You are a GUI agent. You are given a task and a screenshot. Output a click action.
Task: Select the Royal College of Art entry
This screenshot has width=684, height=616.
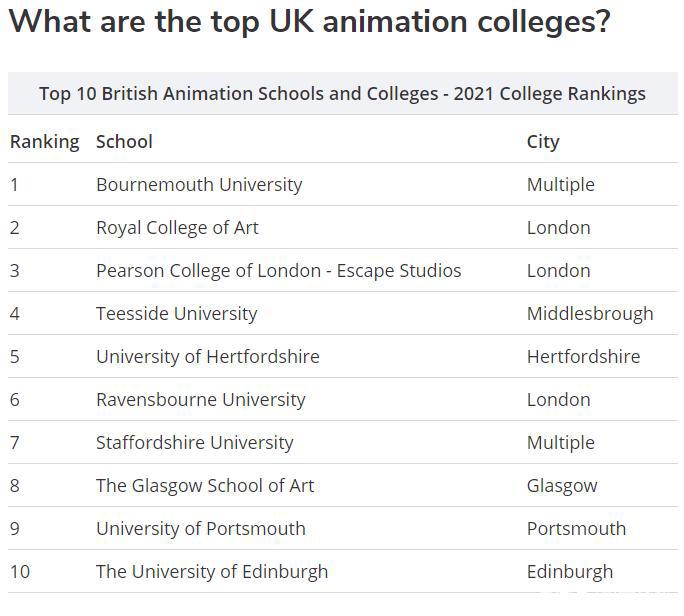point(177,228)
